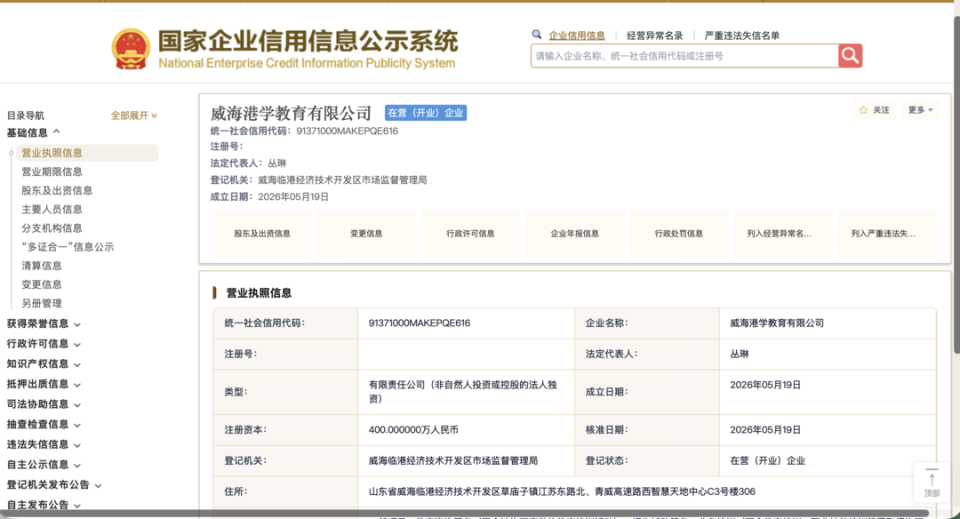This screenshot has width=960, height=519.
Task: Expand 自主发布公告 section
Action: (x=43, y=505)
